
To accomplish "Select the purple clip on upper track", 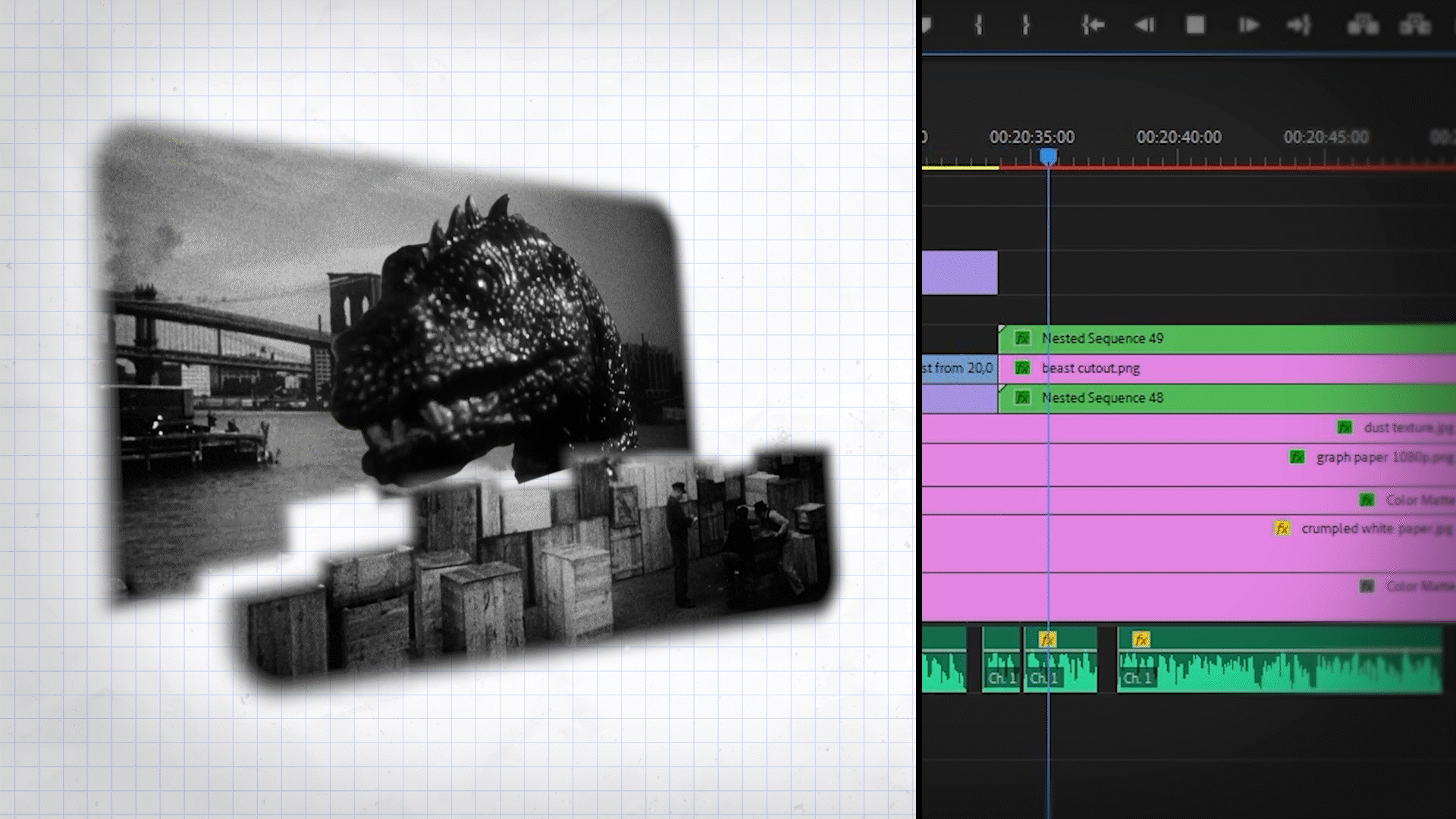I will (x=959, y=272).
